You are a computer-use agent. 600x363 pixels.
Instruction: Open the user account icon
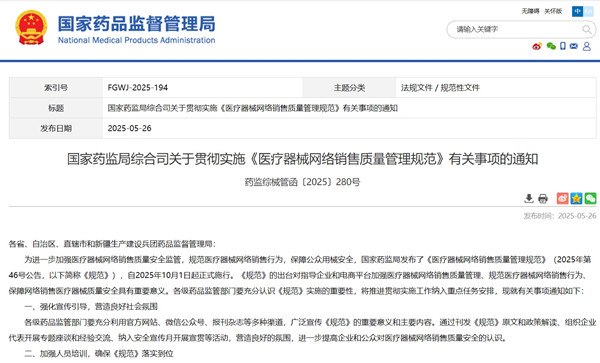click(587, 46)
